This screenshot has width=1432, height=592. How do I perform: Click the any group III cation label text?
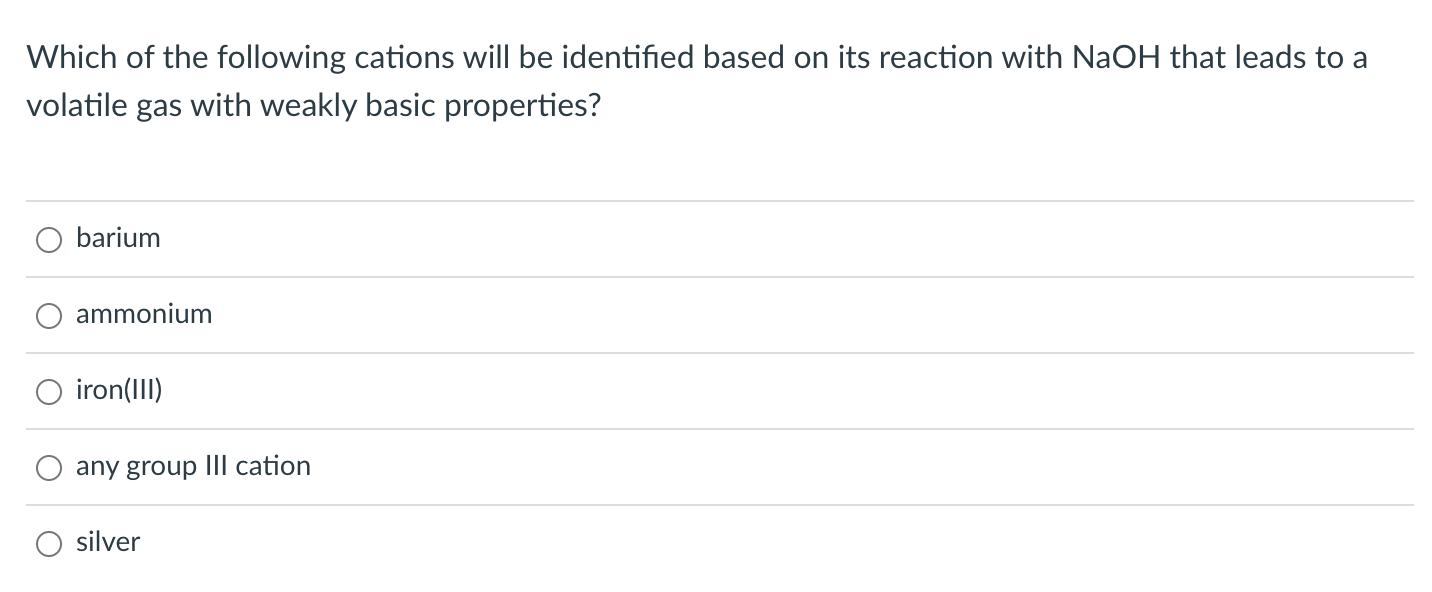[x=193, y=466]
